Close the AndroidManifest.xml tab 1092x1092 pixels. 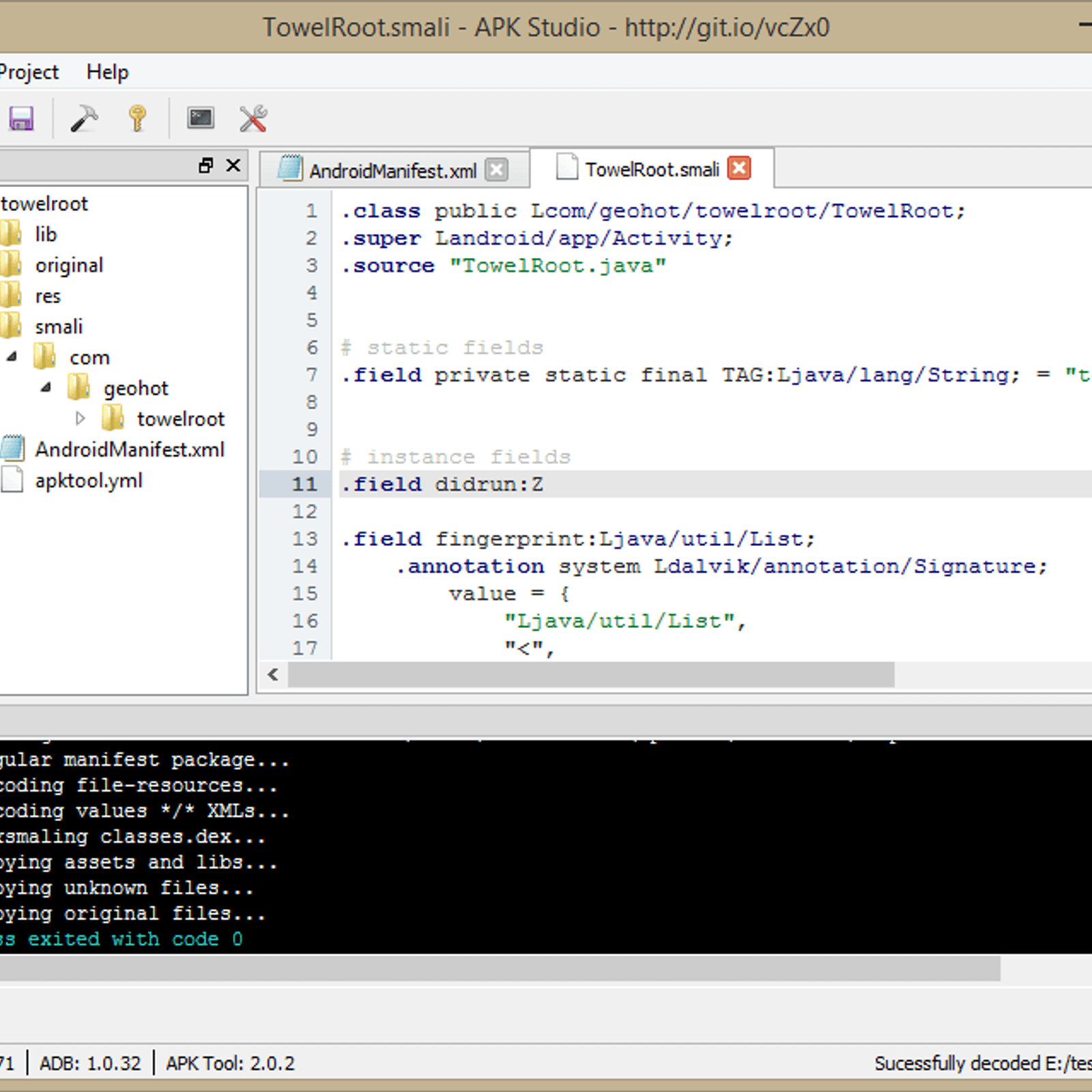(498, 170)
